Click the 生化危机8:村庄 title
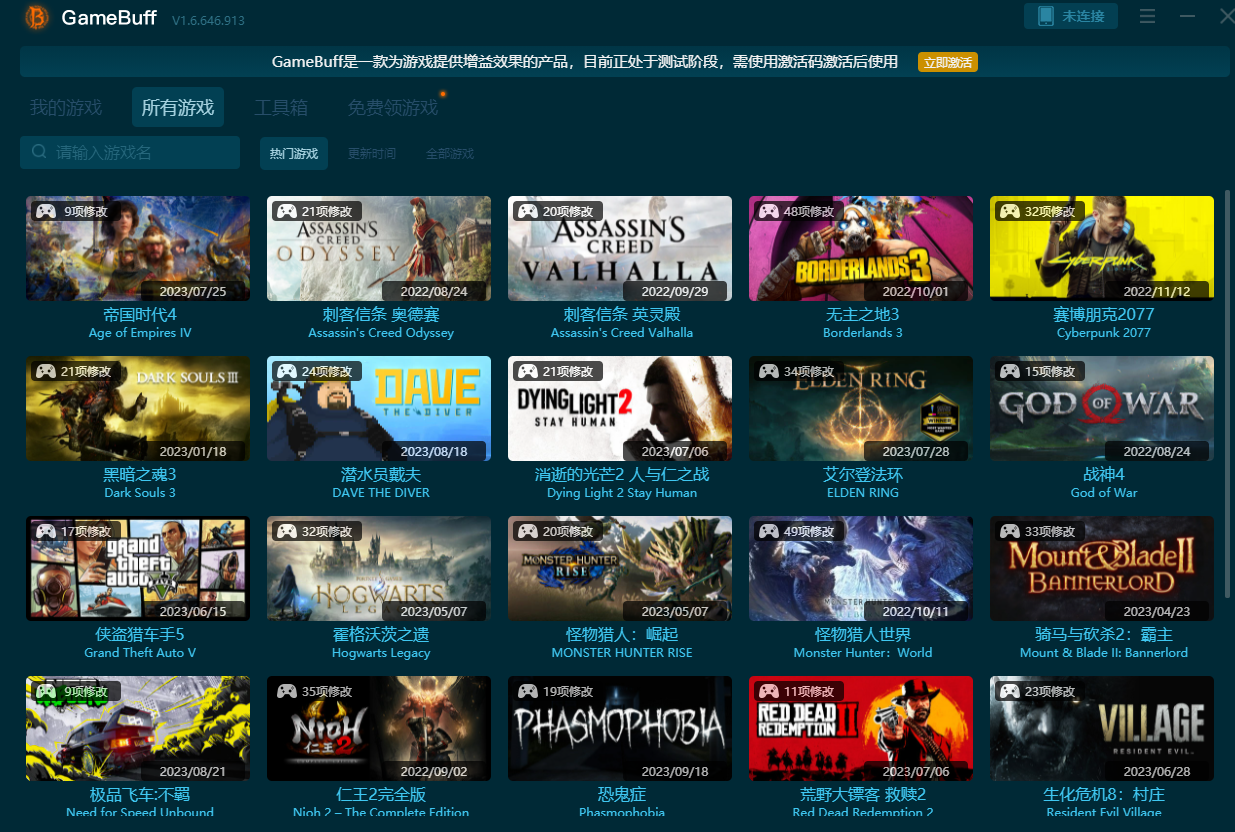Image resolution: width=1235 pixels, height=832 pixels. pos(1104,794)
